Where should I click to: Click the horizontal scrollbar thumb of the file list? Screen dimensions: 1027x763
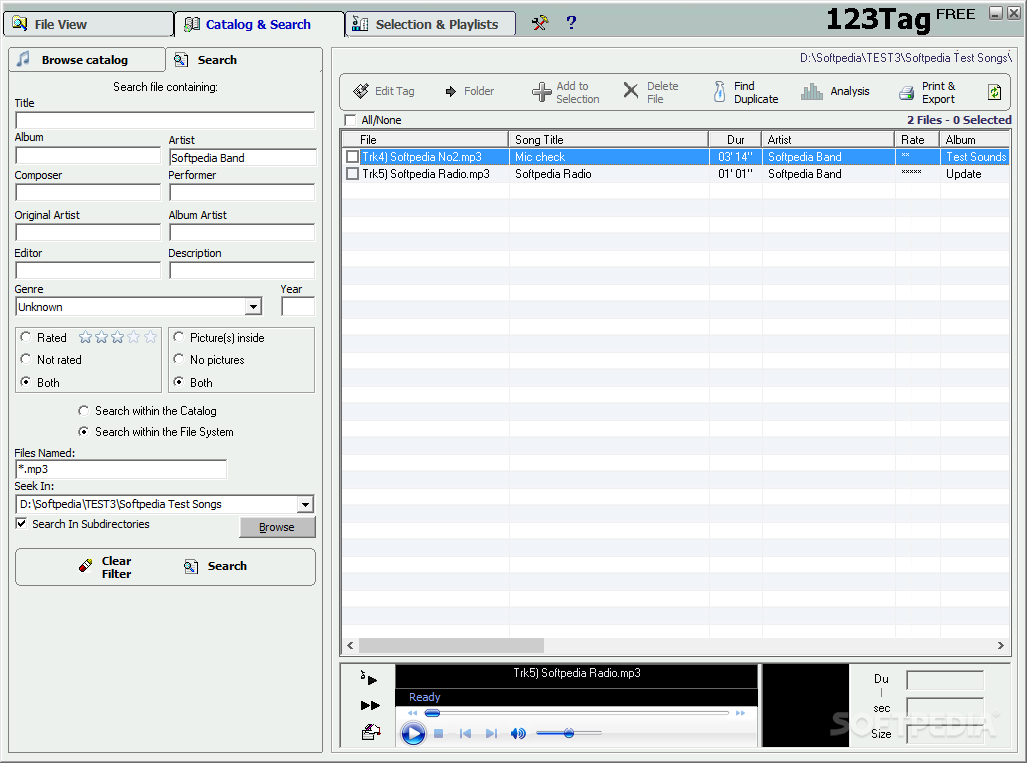coord(451,645)
